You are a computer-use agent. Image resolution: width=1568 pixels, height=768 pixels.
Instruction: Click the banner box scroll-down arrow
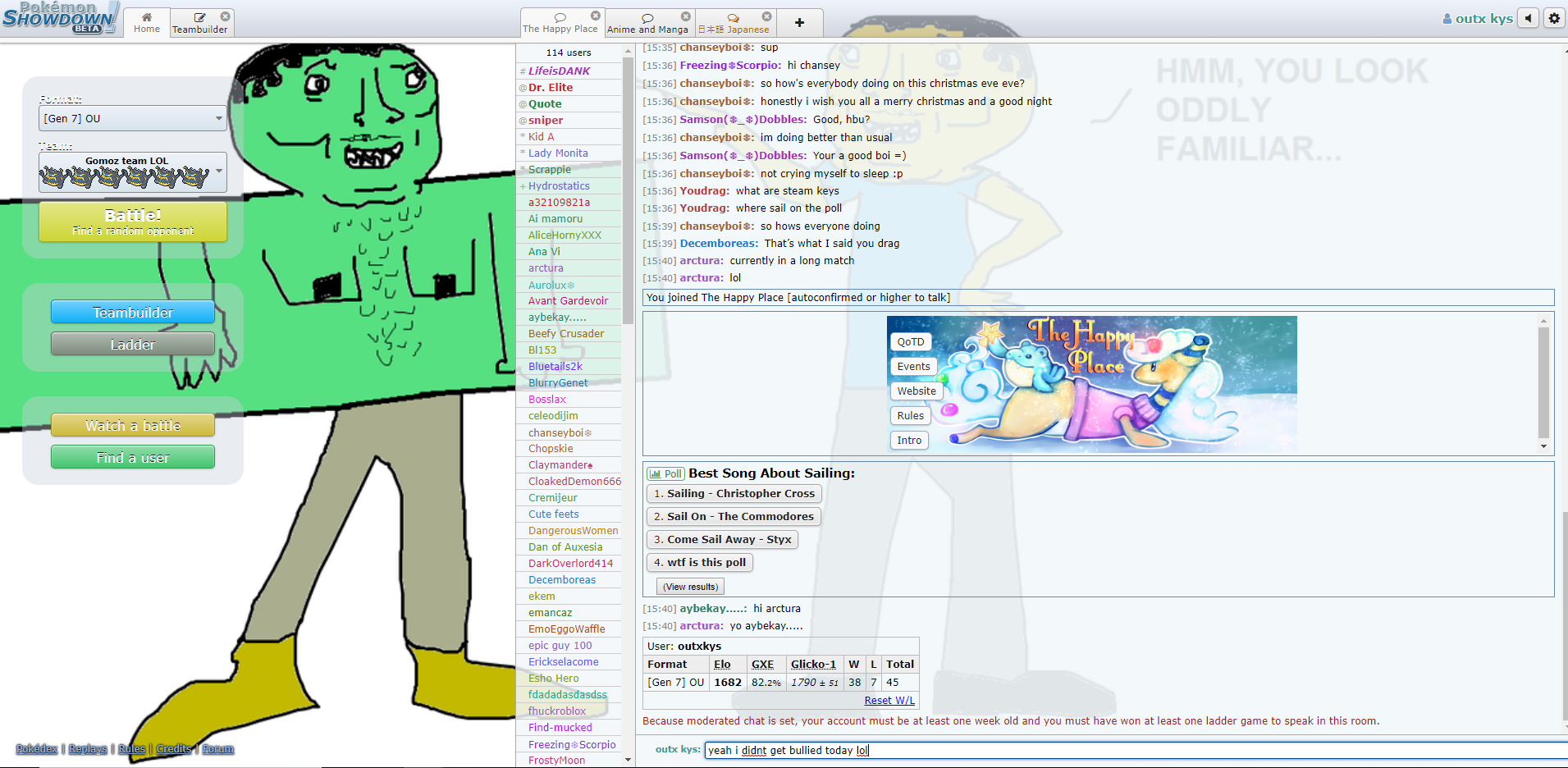coord(1543,446)
